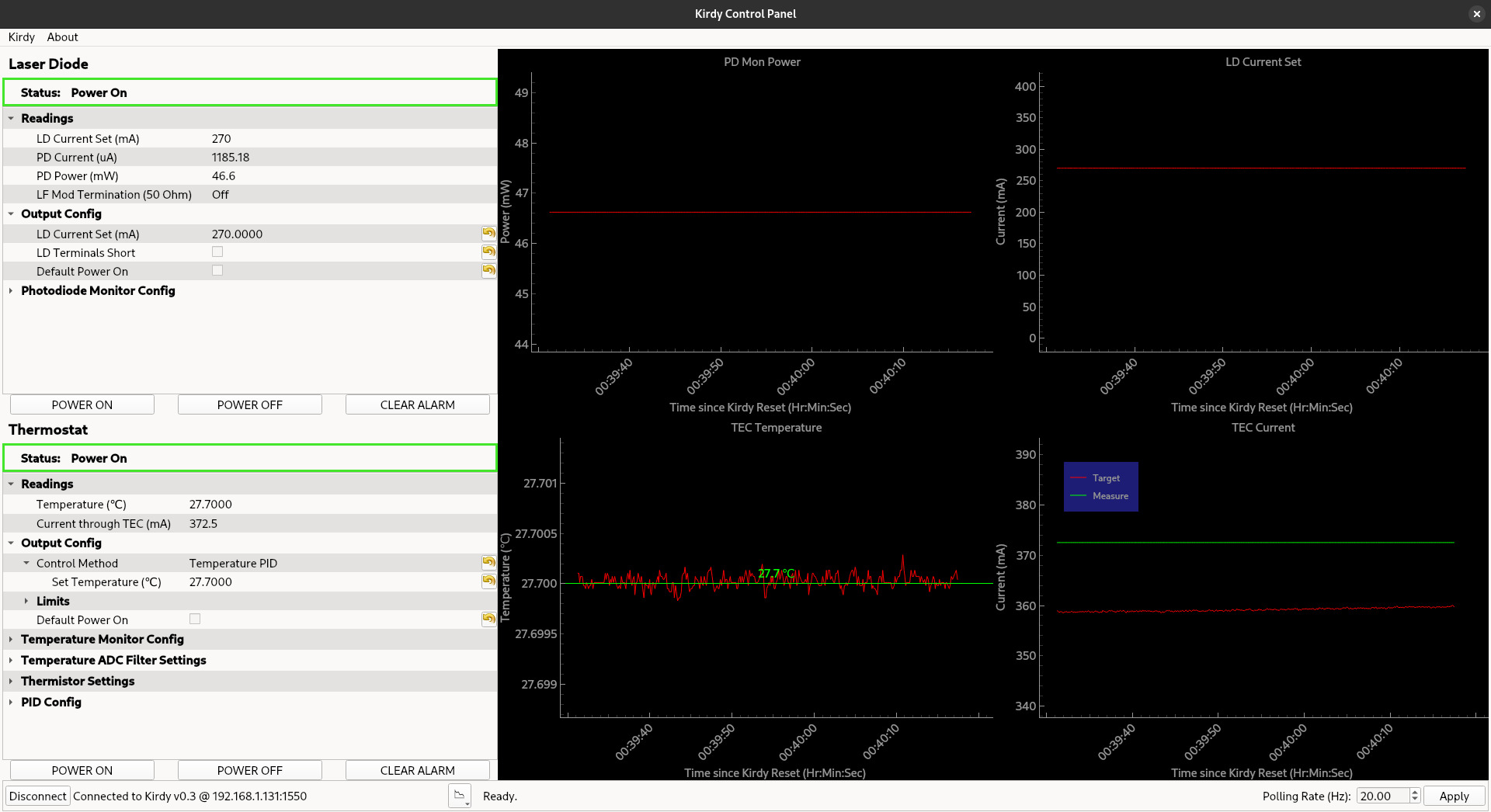Image resolution: width=1491 pixels, height=812 pixels.
Task: Reset the Set Temperature value icon
Action: coord(488,581)
